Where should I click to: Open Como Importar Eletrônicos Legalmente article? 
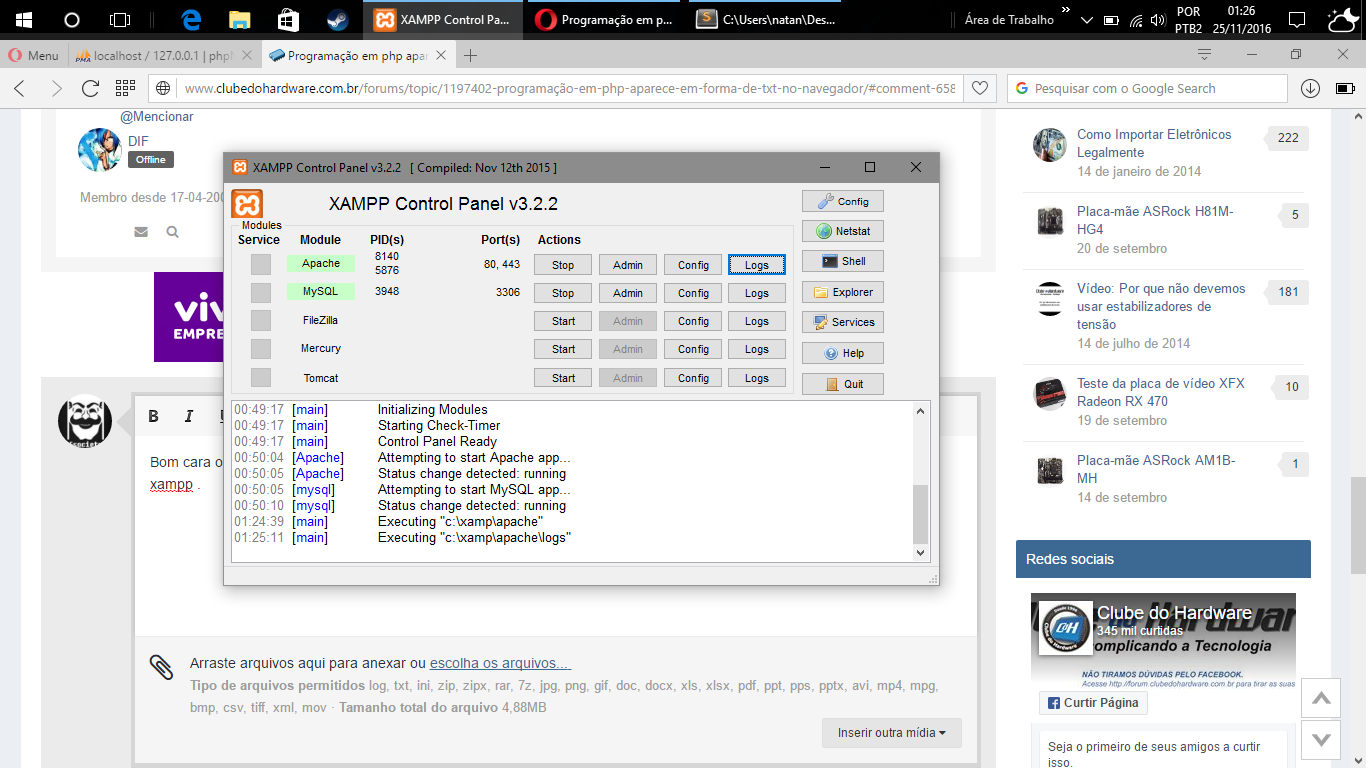[x=1154, y=143]
